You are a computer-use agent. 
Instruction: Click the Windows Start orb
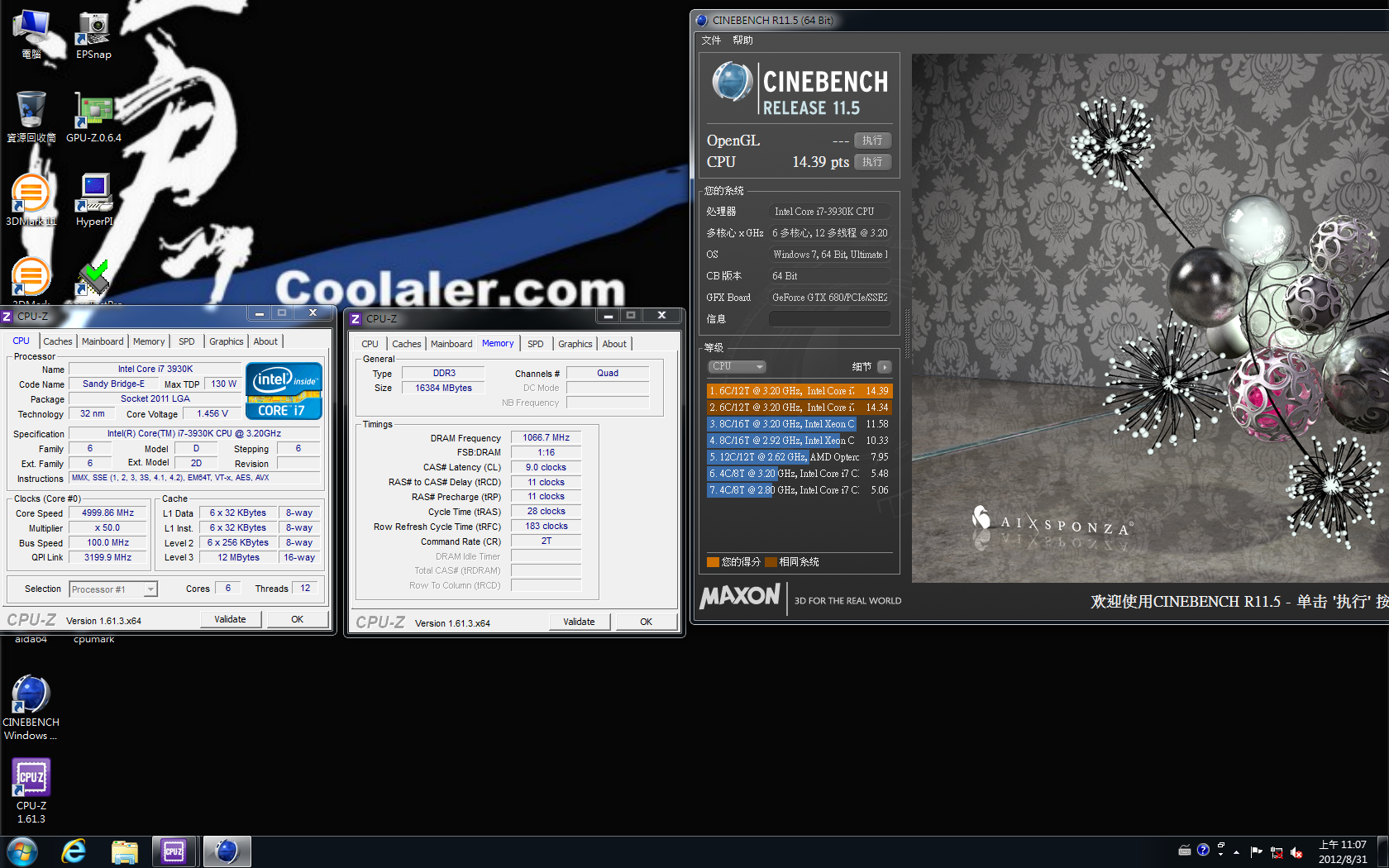click(x=22, y=851)
